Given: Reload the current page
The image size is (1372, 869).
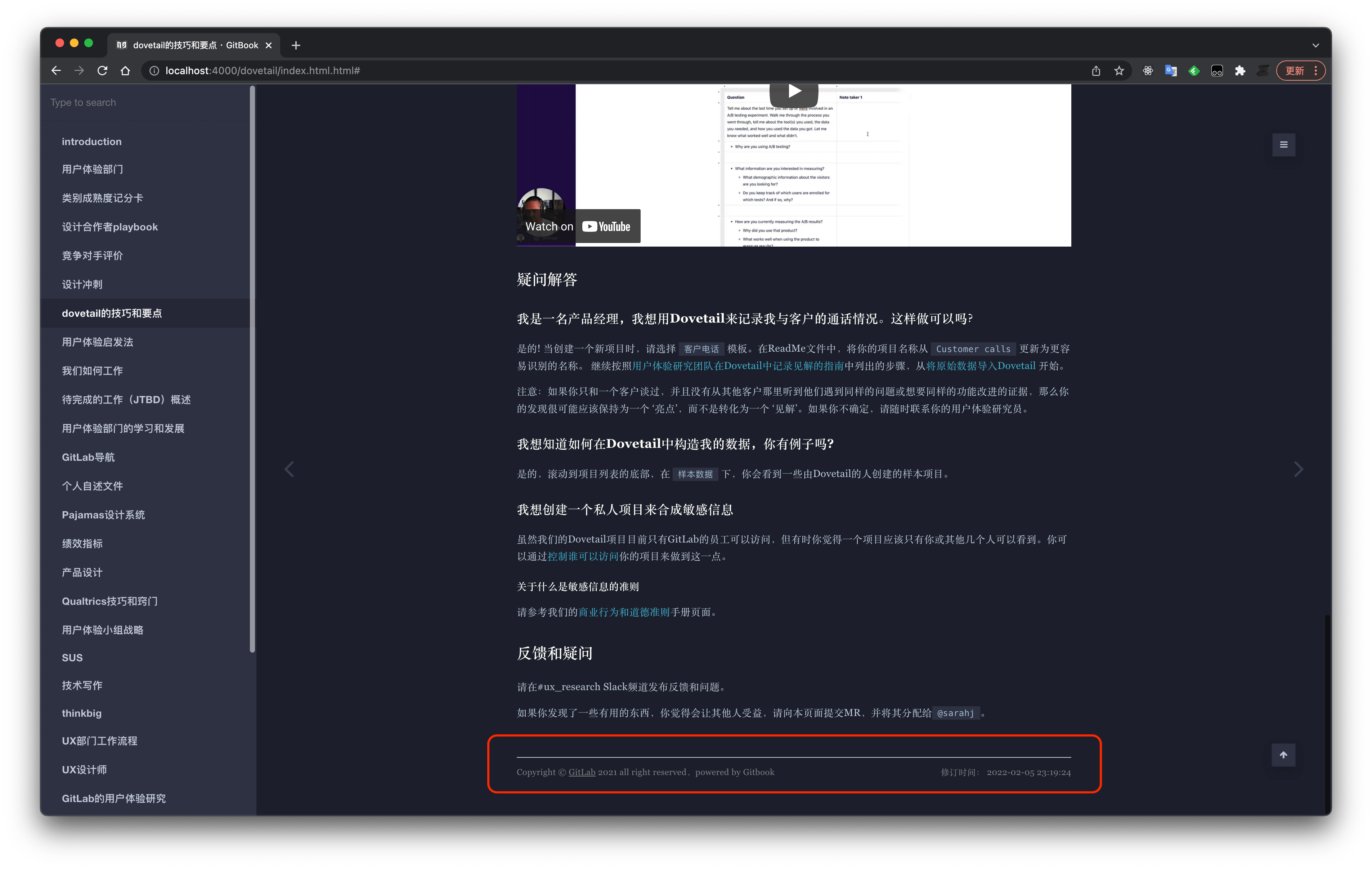Looking at the screenshot, I should point(102,71).
